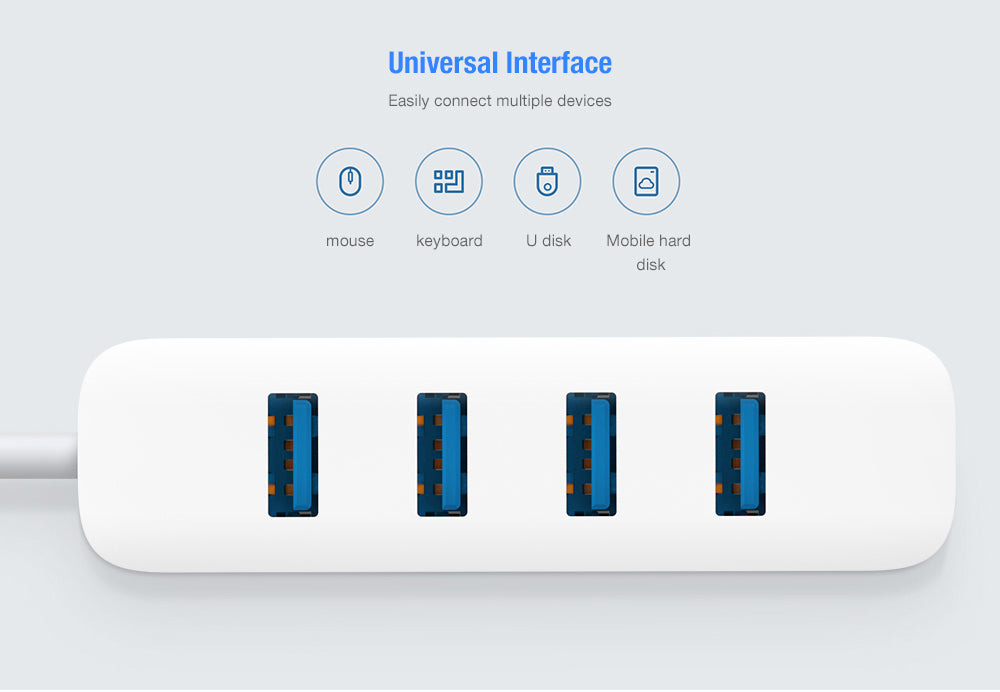
Task: Click the "Mobile hard disk" text label
Action: pyautogui.click(x=648, y=252)
